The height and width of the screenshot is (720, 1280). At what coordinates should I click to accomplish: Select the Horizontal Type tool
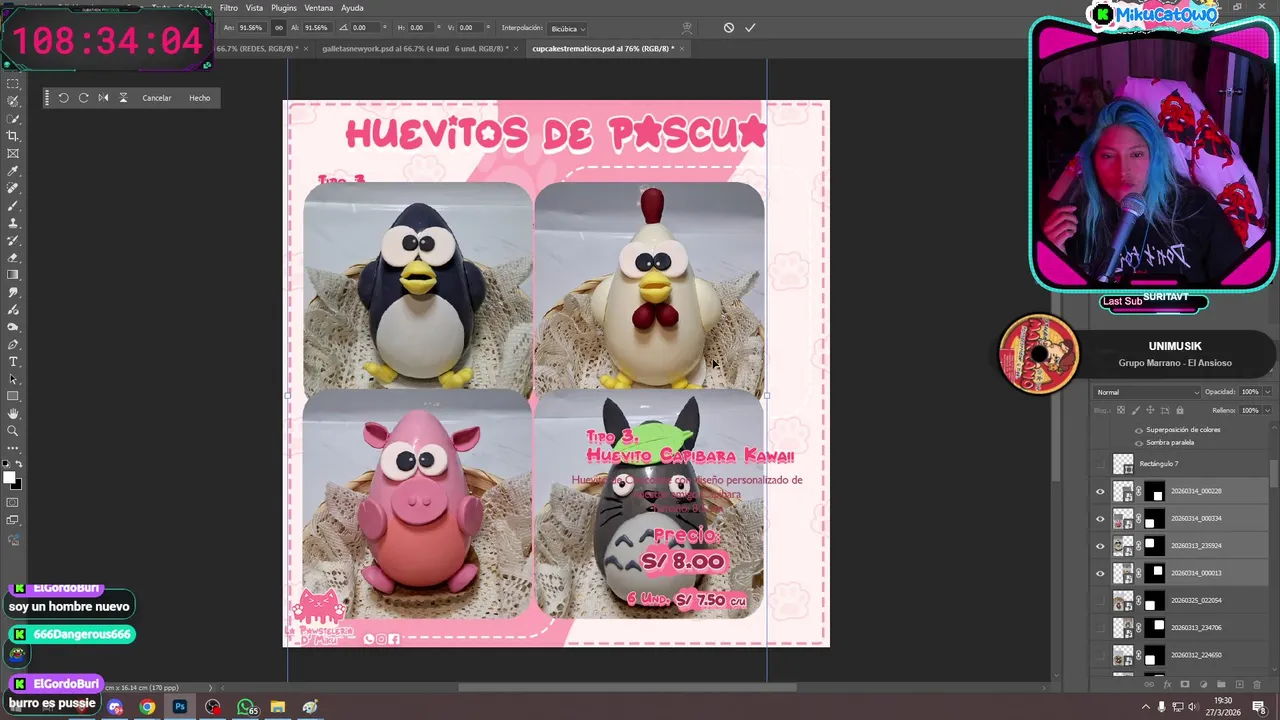(13, 361)
